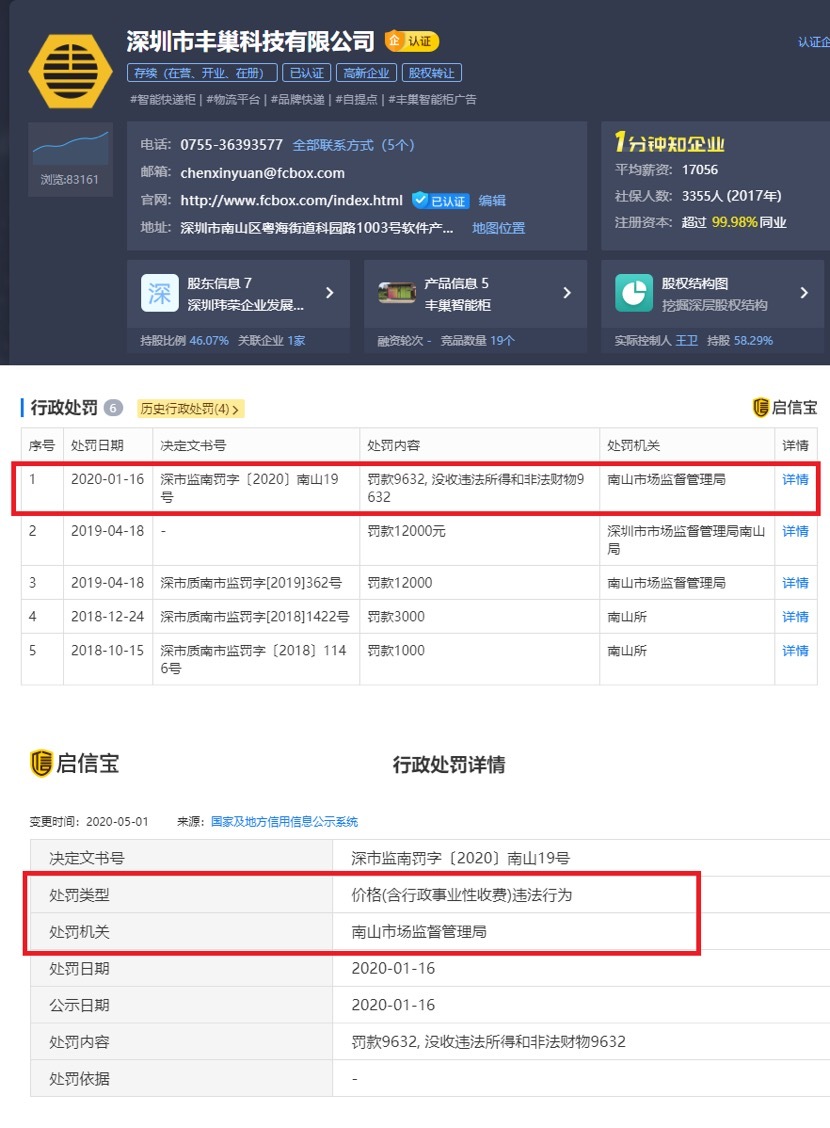The width and height of the screenshot is (830, 1128).
Task: Click the 决定文书号 column header
Action: [x=193, y=445]
